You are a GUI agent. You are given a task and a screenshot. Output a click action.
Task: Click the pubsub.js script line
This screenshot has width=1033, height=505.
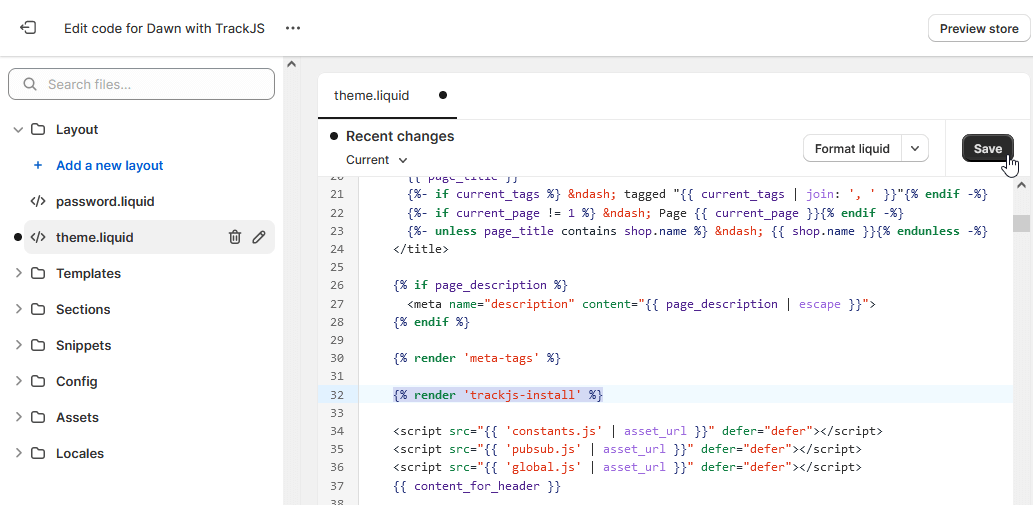627,450
